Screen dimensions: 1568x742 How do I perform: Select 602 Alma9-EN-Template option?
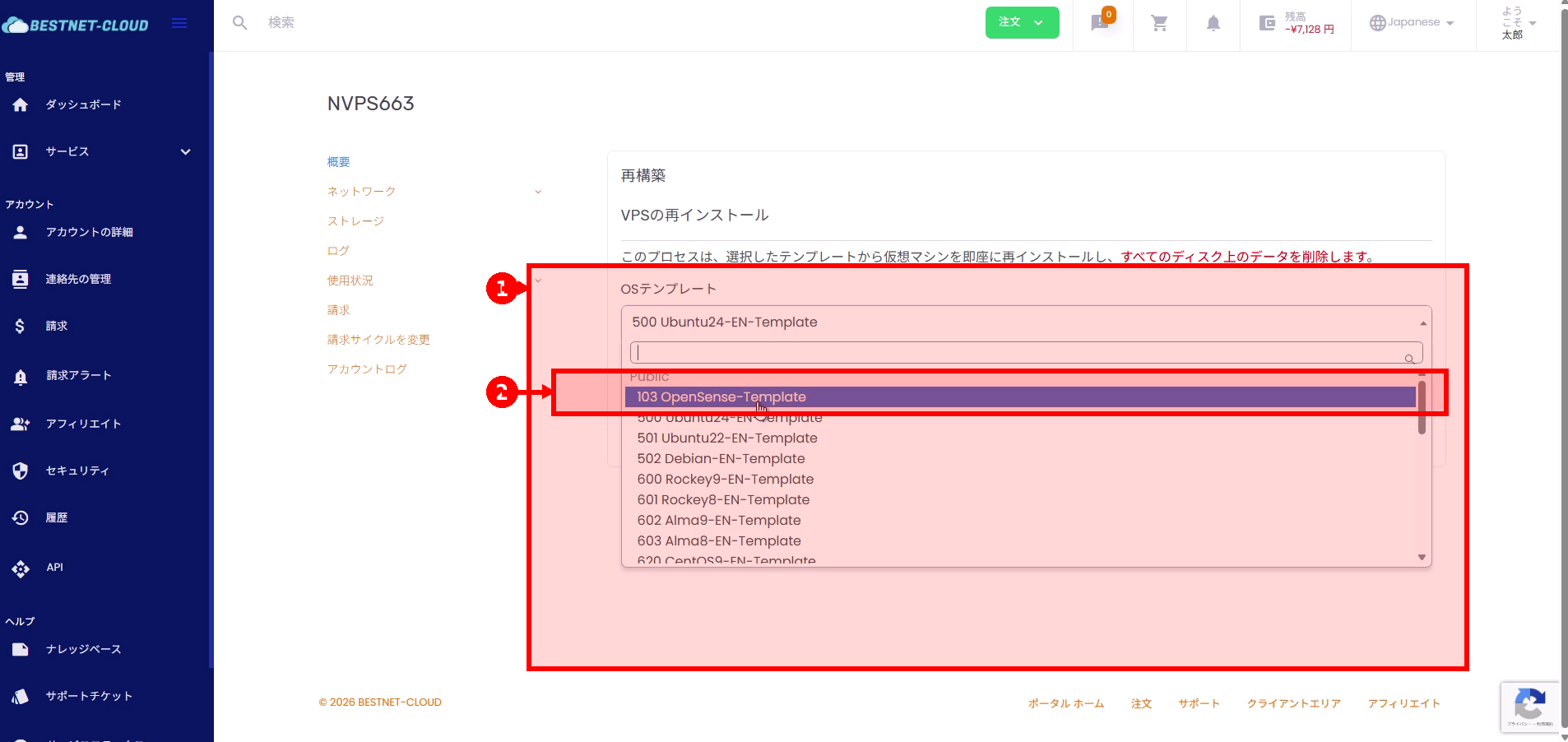point(718,520)
